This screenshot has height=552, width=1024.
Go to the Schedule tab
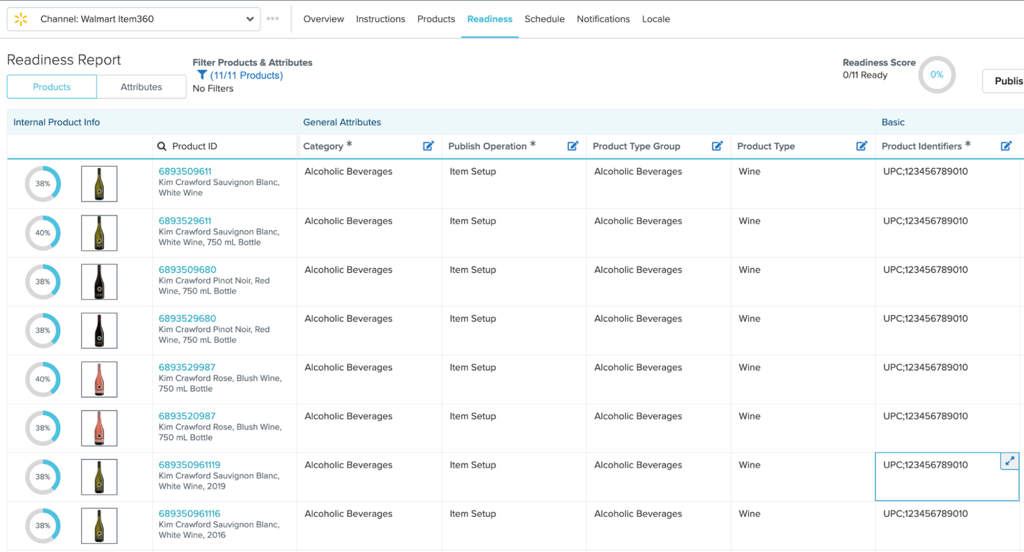coord(544,19)
